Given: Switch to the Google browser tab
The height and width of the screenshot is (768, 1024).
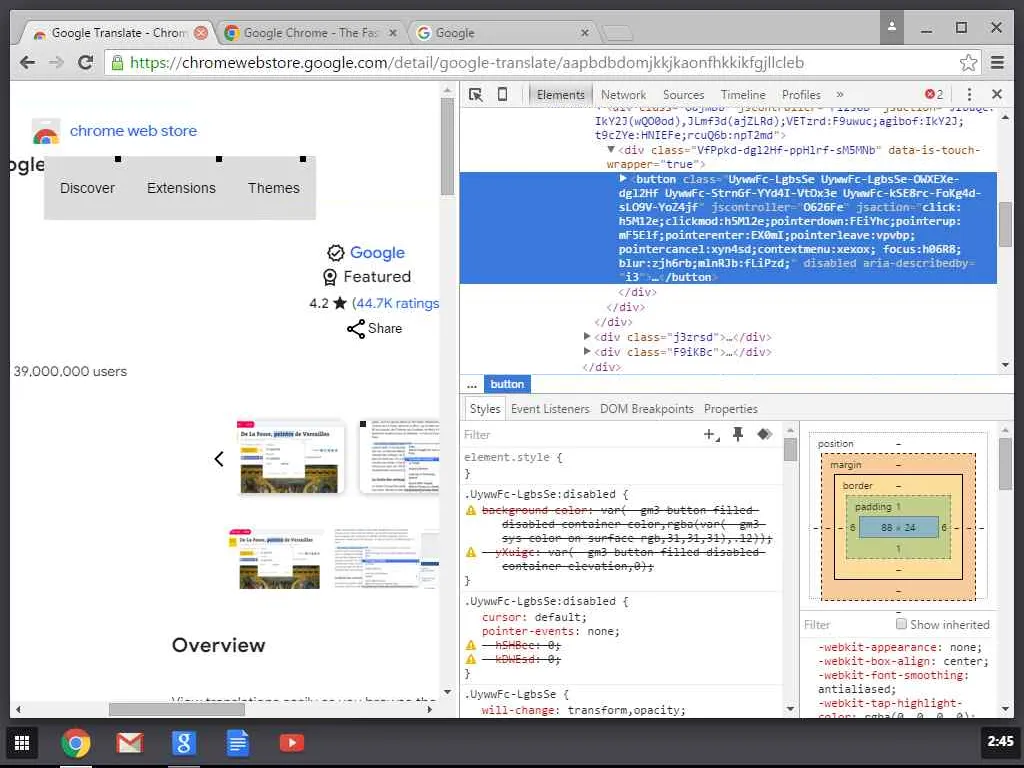Looking at the screenshot, I should point(502,33).
